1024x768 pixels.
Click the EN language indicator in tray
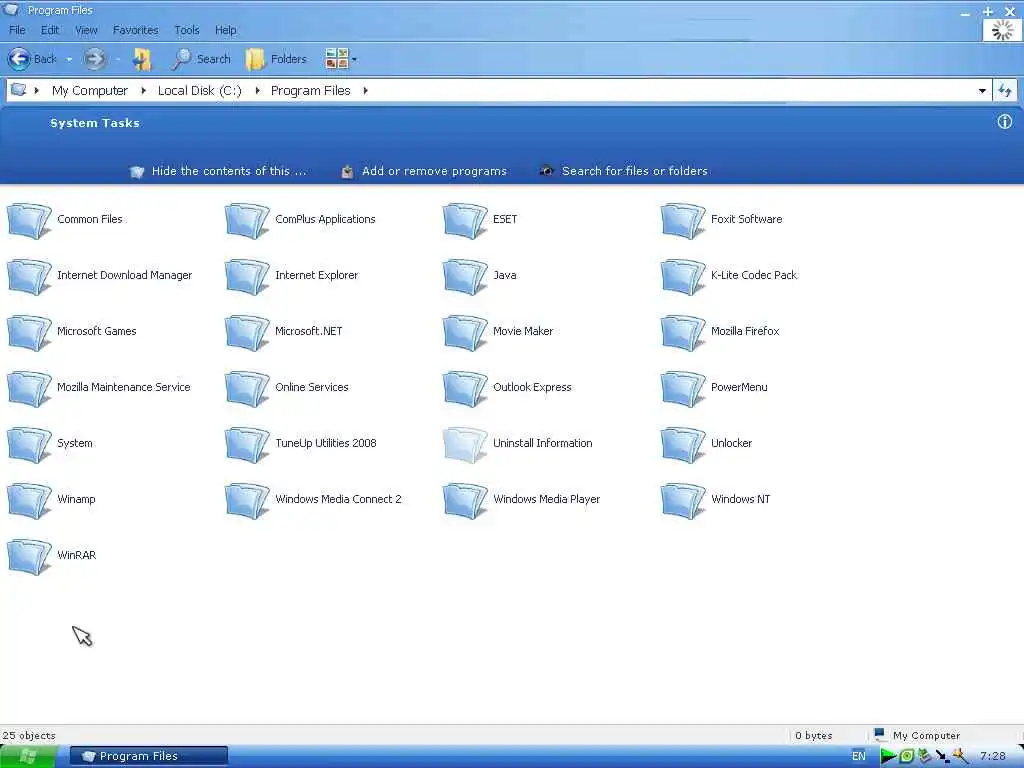click(x=859, y=756)
